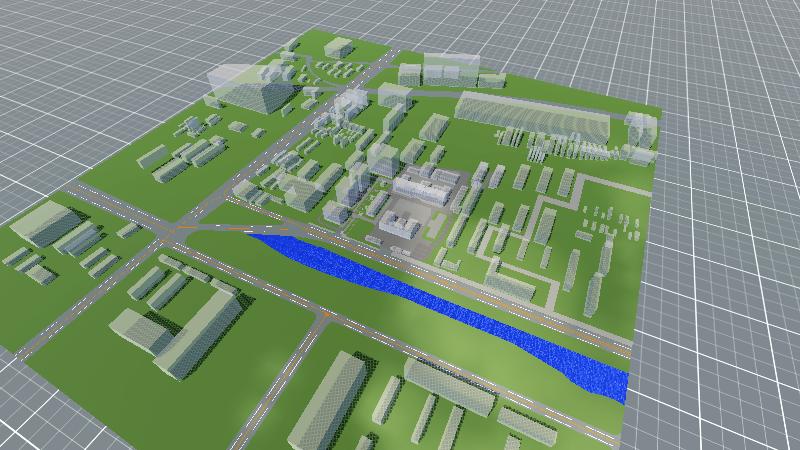The height and width of the screenshot is (450, 800).
Task: Select the large building at far left edge
Action: [45, 221]
